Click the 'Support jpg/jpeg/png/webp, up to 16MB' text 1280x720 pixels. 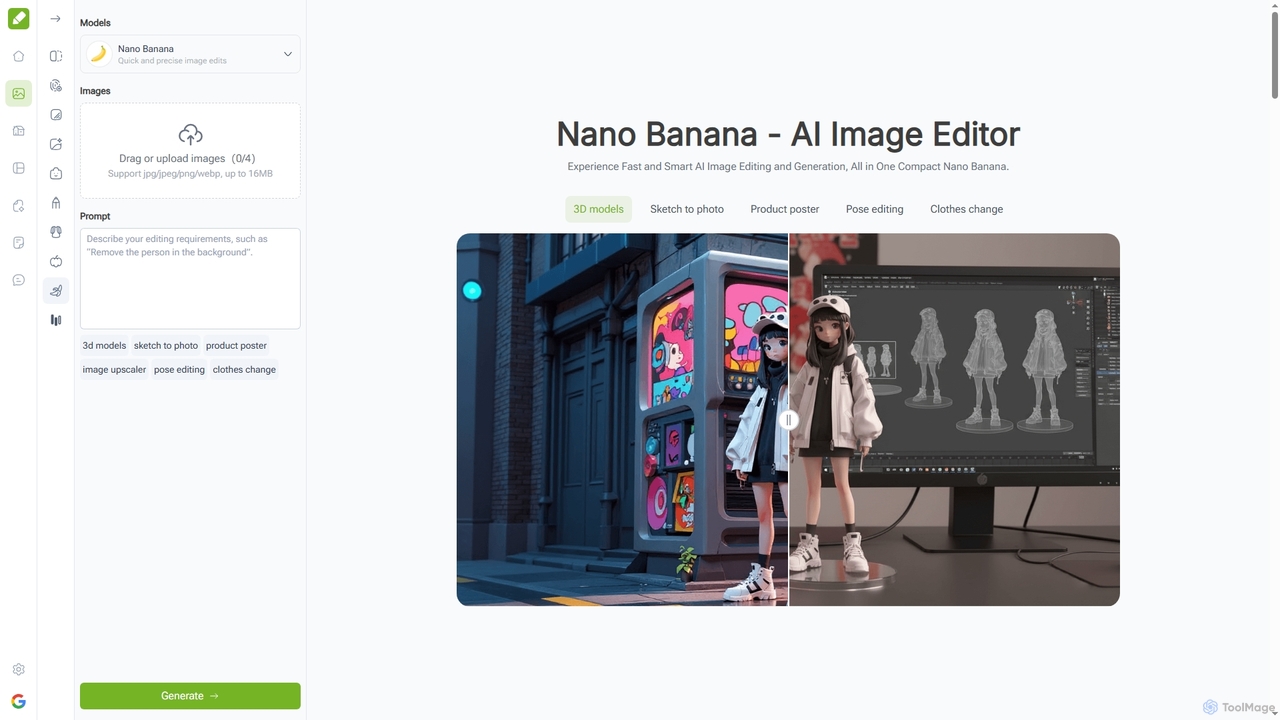tap(190, 174)
